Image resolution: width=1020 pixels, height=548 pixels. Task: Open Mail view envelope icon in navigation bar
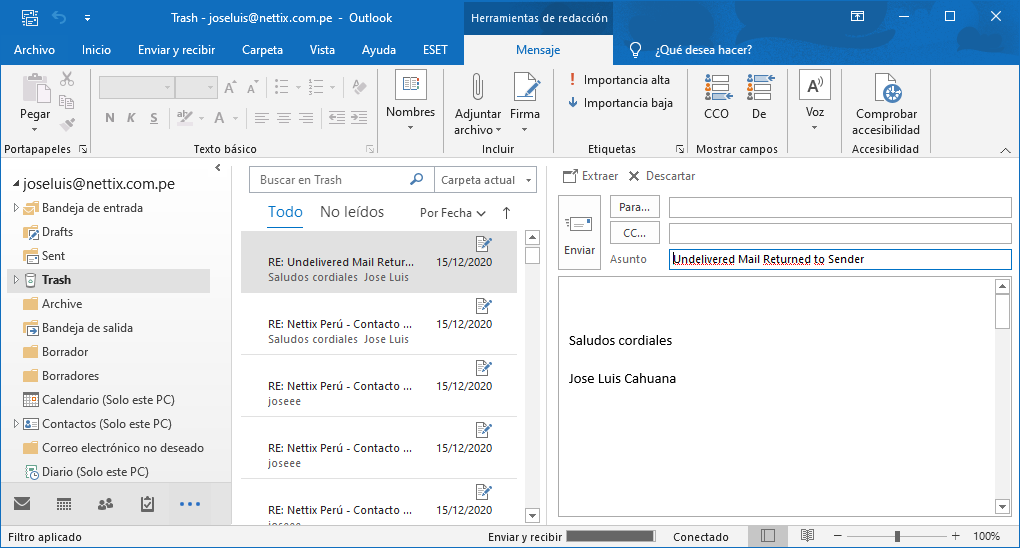pos(22,504)
